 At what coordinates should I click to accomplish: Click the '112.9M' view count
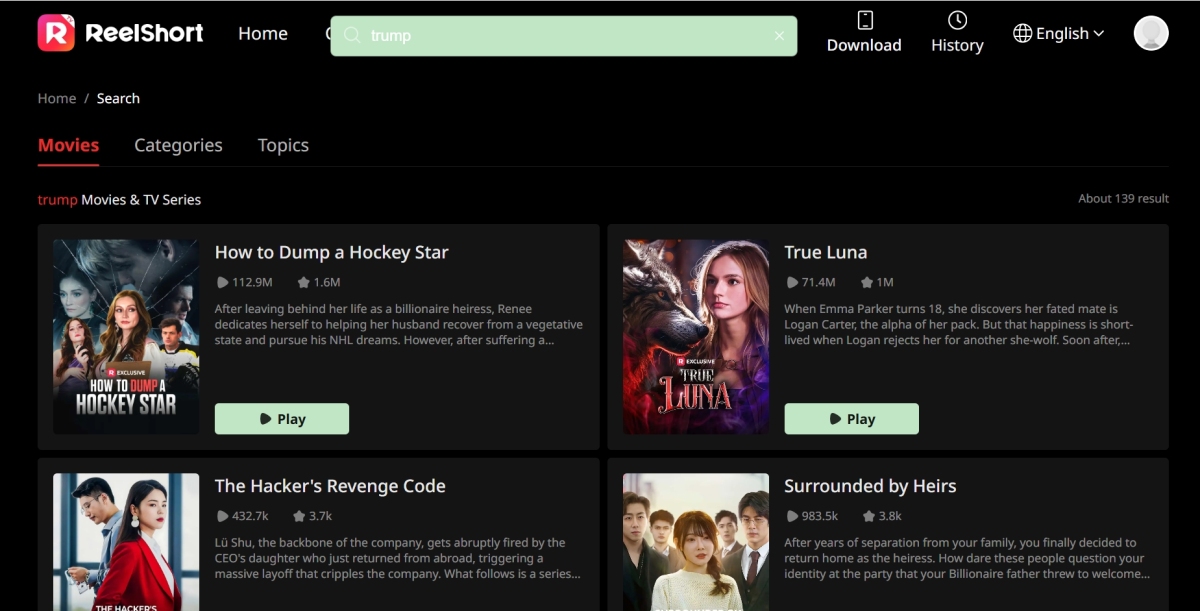coord(252,283)
